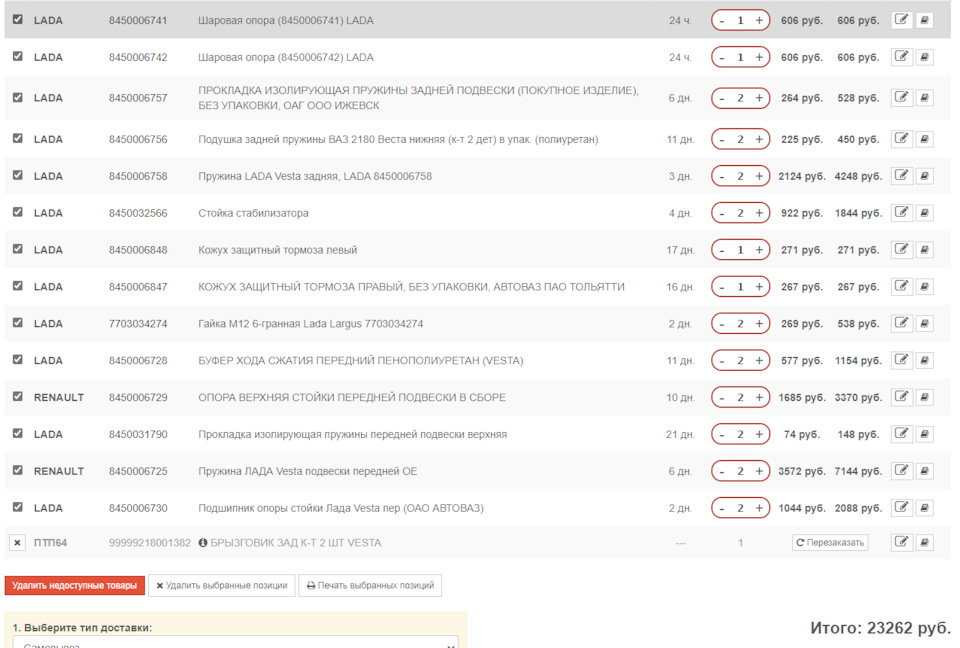Deselect the row with part 8450006756
The width and height of the screenshot is (960, 648).
pyautogui.click(x=18, y=138)
